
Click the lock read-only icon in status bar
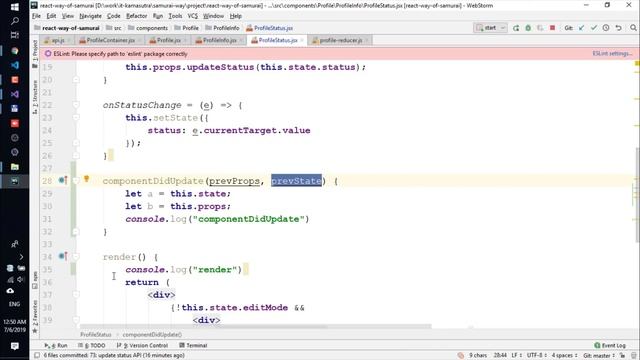pyautogui.click(x=622, y=356)
